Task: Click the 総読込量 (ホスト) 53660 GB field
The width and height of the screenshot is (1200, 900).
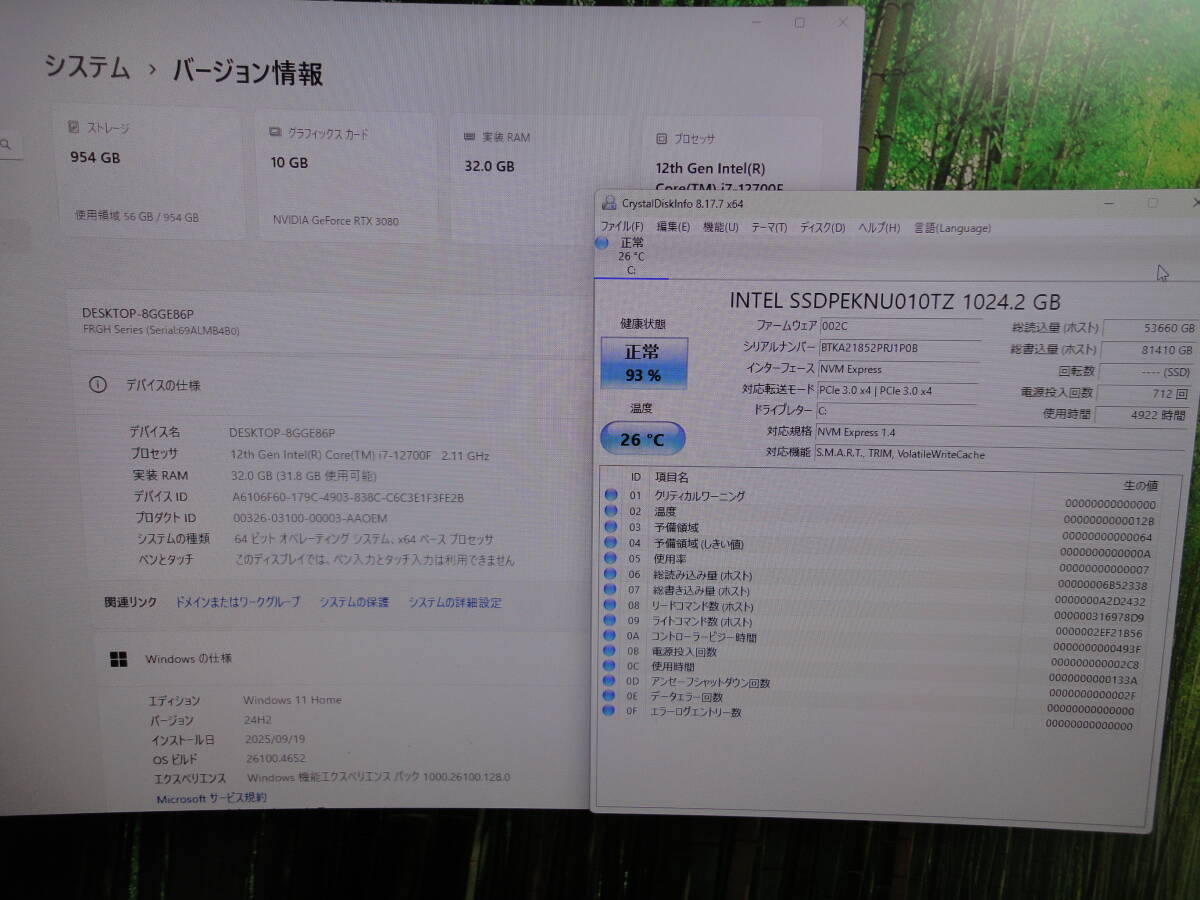Action: [x=1150, y=328]
